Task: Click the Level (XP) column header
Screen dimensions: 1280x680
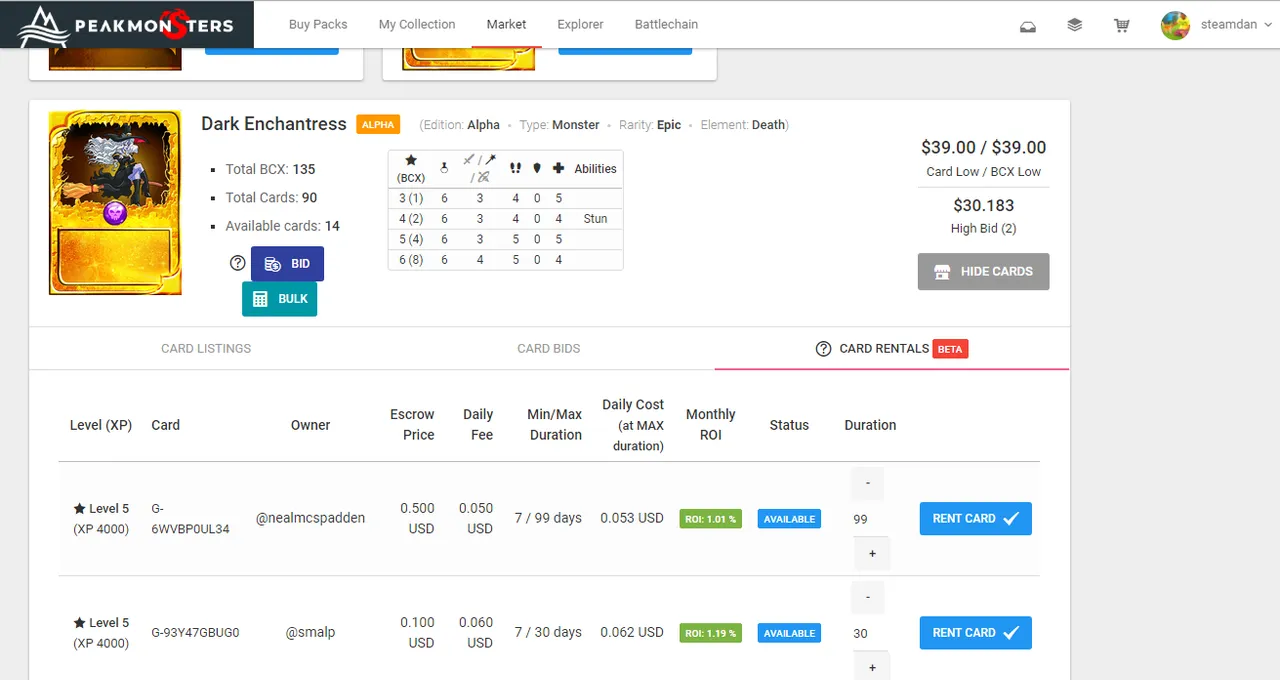Action: coord(101,425)
